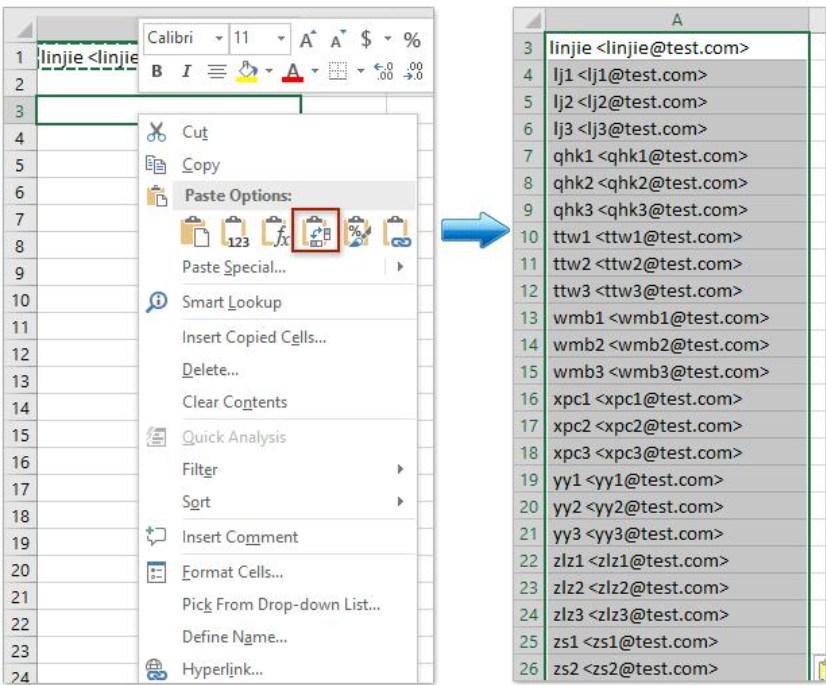Open the dollar format dropdown arrow
This screenshot has height=685, width=826.
coord(388,38)
